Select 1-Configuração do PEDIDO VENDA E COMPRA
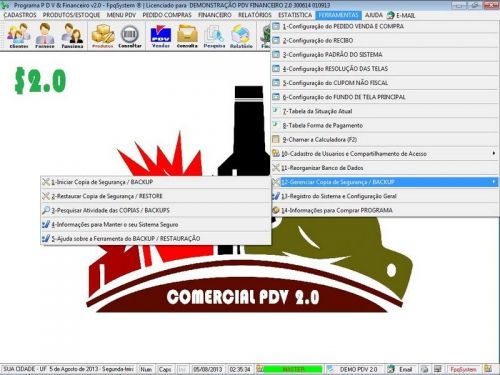The height and width of the screenshot is (375, 500). click(x=385, y=26)
